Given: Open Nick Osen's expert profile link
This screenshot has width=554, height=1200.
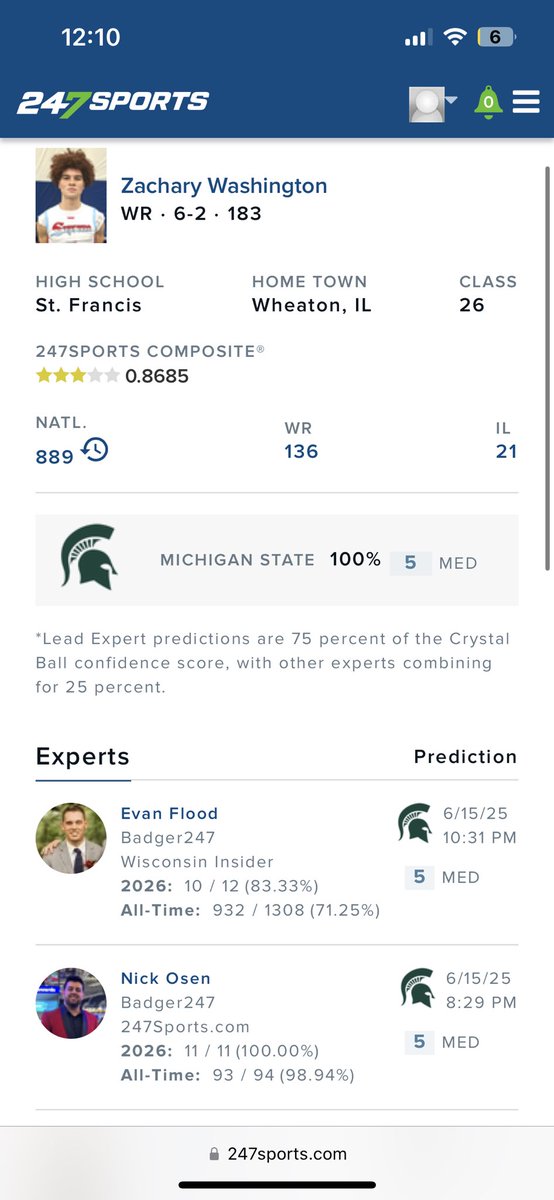Looking at the screenshot, I should pos(166,978).
